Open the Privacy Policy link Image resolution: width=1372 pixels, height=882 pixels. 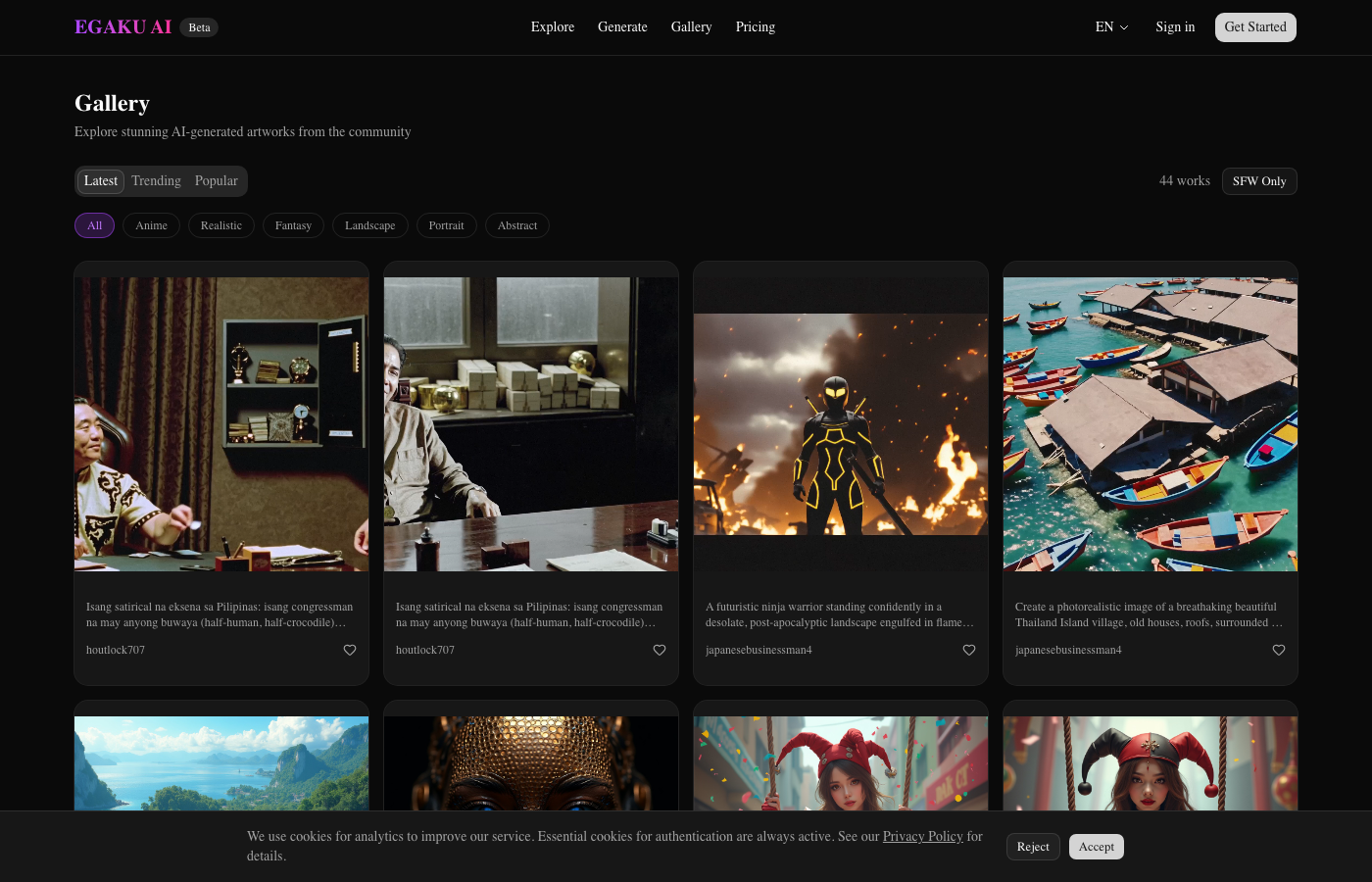(923, 836)
